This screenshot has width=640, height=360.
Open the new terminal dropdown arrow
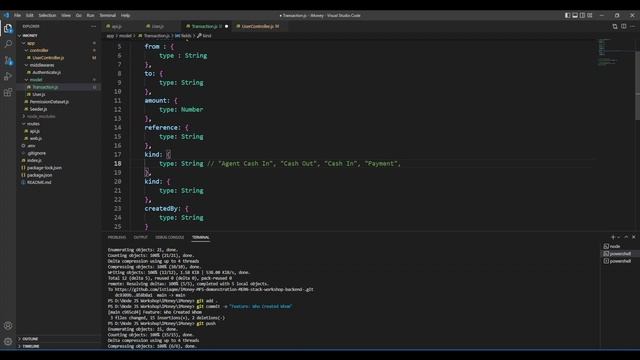[x=619, y=237]
